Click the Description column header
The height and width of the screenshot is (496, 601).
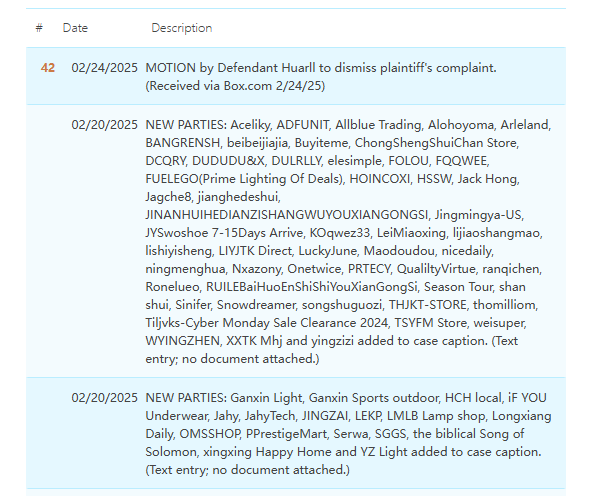181,28
